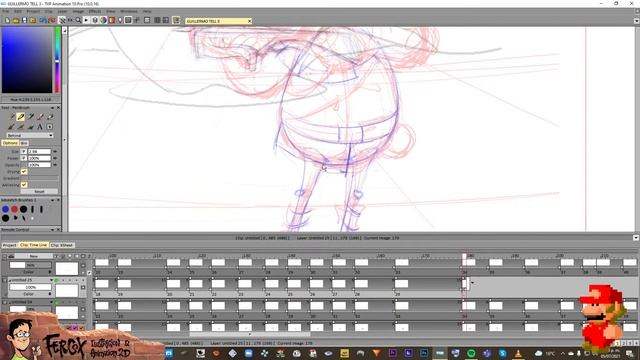Select the third brush tool in top row

click(x=30, y=117)
